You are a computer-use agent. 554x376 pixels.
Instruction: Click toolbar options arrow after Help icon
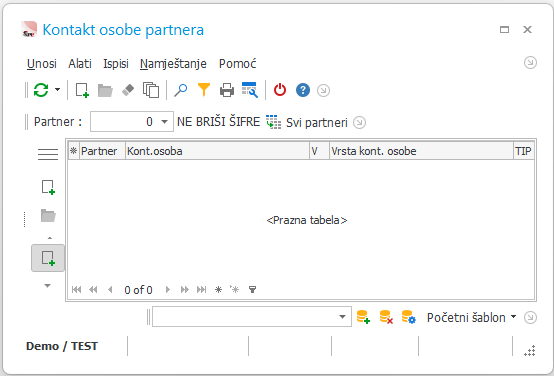coord(323,90)
